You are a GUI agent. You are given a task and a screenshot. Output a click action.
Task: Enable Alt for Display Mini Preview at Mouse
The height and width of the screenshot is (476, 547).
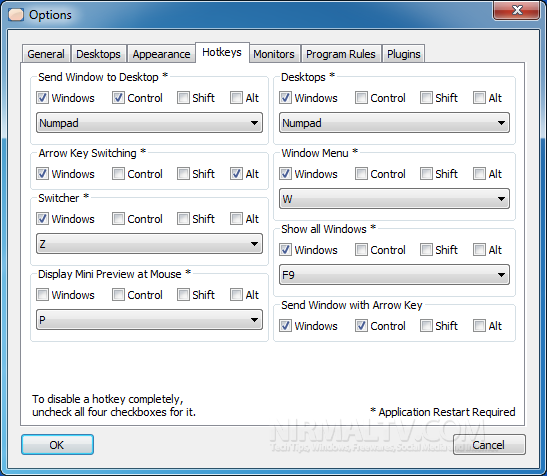click(236, 295)
